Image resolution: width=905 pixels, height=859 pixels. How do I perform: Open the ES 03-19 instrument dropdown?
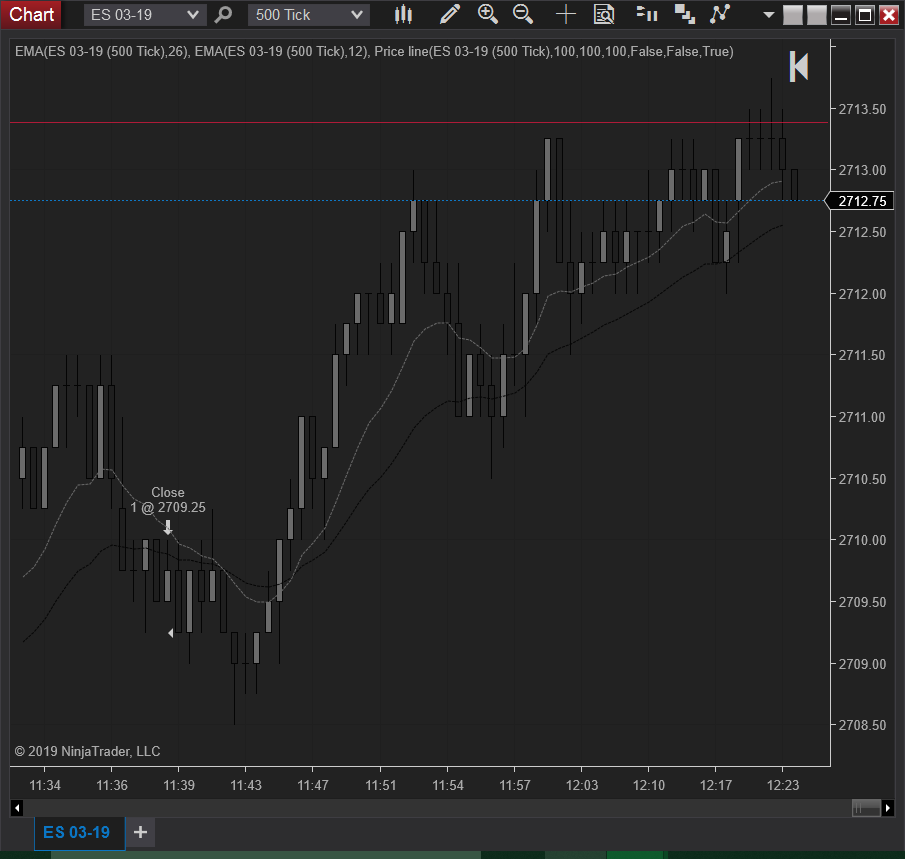coord(145,14)
